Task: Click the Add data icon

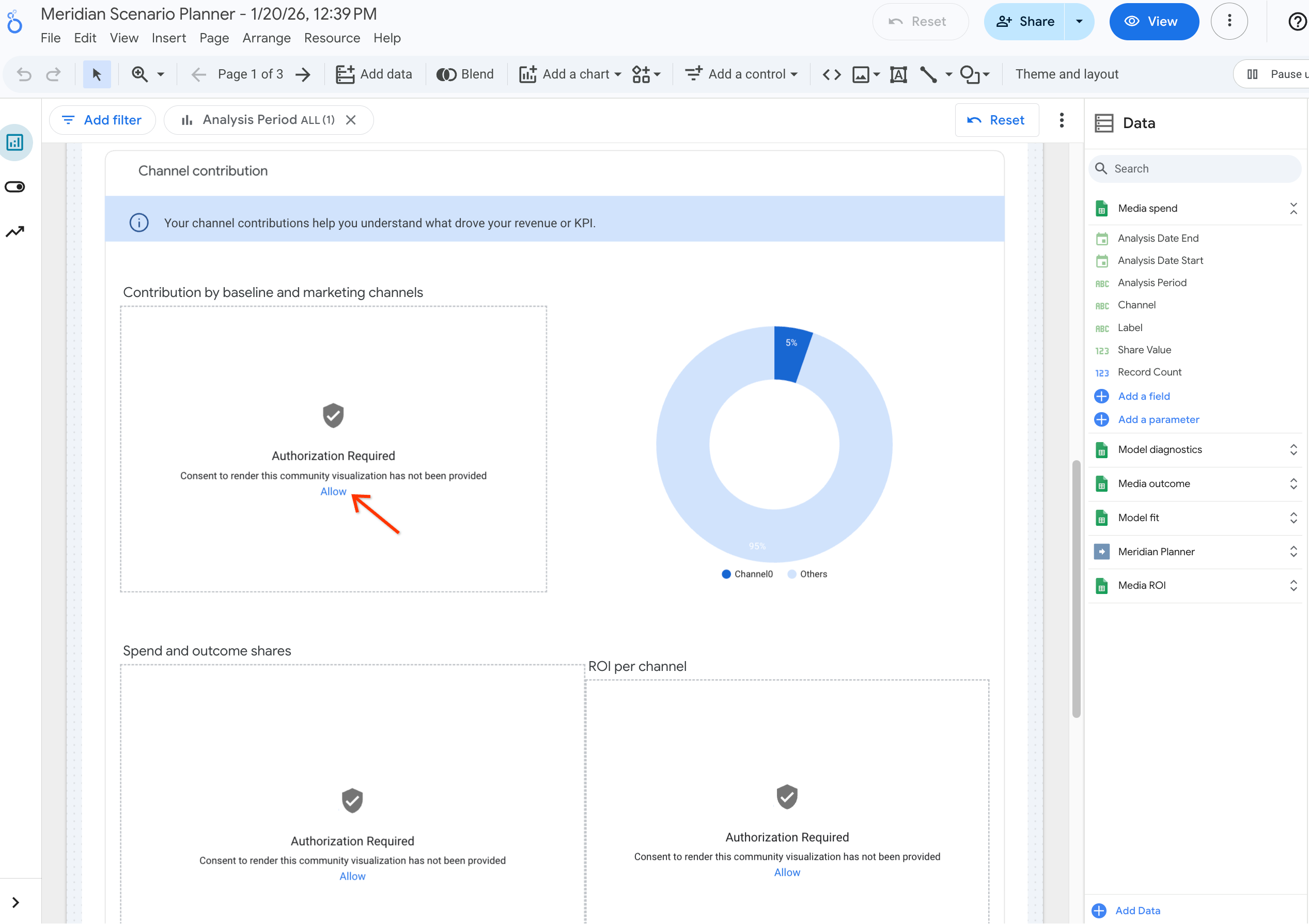Action: click(x=346, y=73)
